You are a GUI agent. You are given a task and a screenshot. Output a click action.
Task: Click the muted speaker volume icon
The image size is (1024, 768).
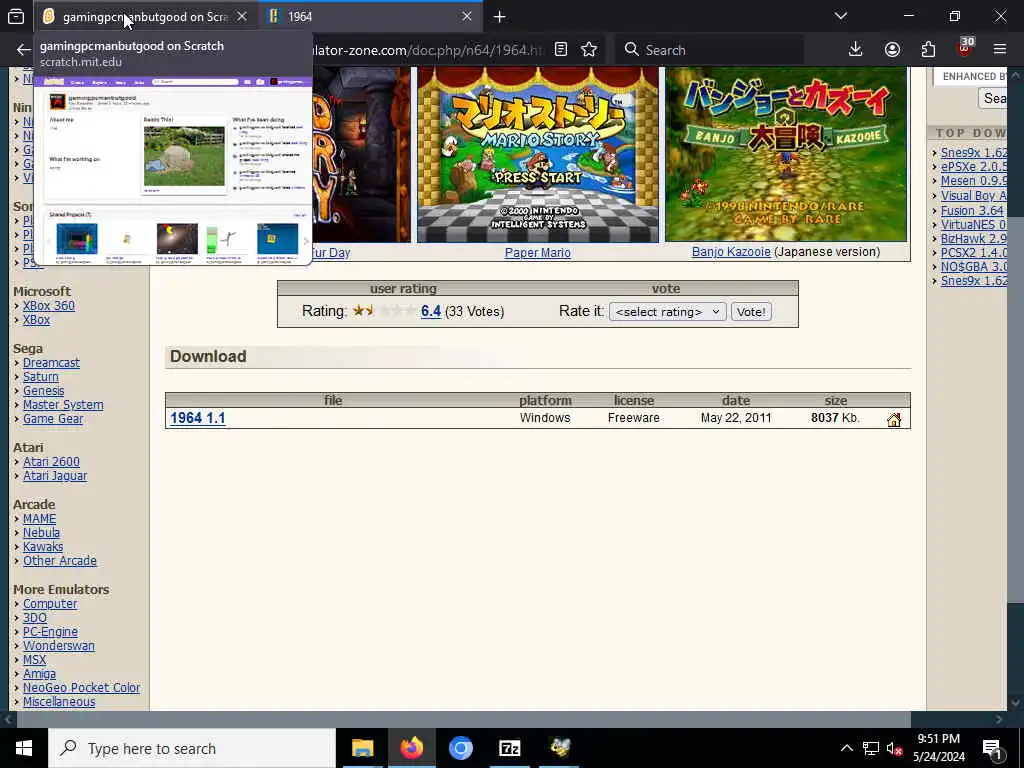click(x=894, y=749)
